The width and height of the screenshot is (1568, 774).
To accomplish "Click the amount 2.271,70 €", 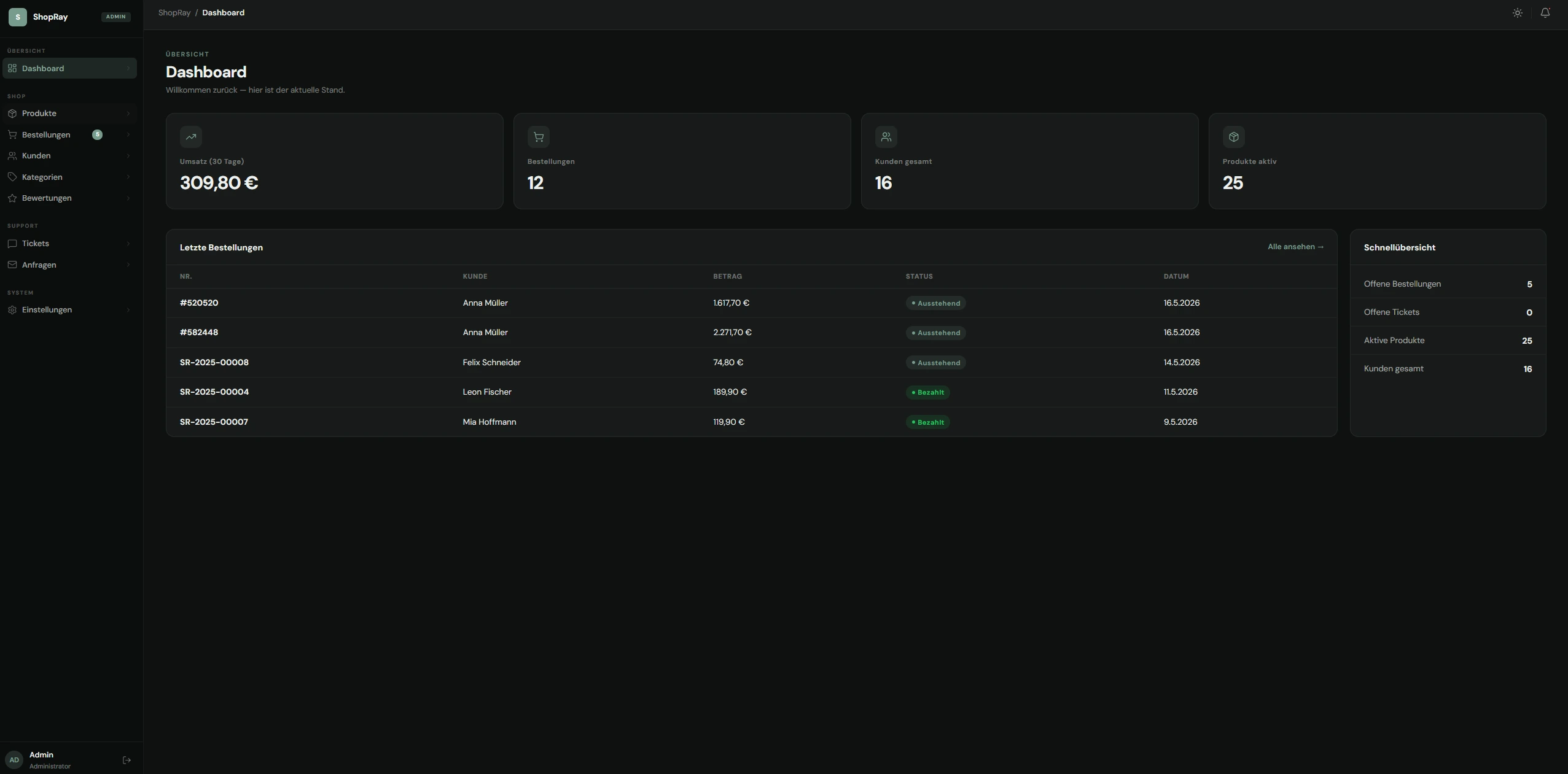I will coord(732,332).
